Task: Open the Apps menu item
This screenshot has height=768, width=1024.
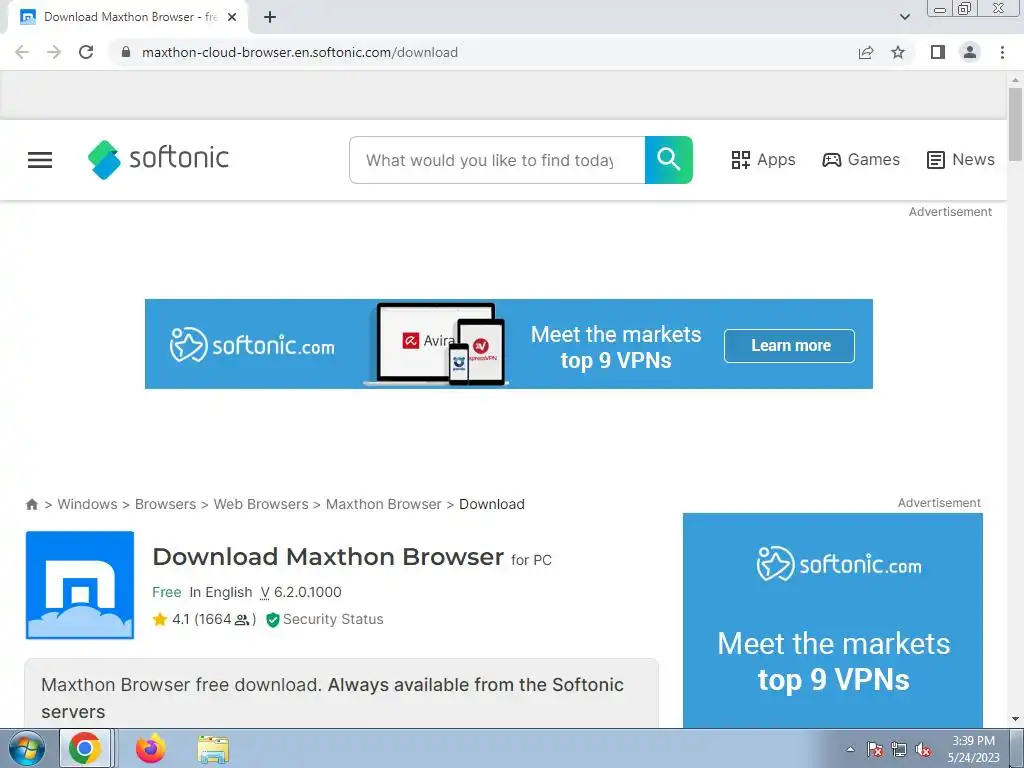Action: tap(763, 160)
